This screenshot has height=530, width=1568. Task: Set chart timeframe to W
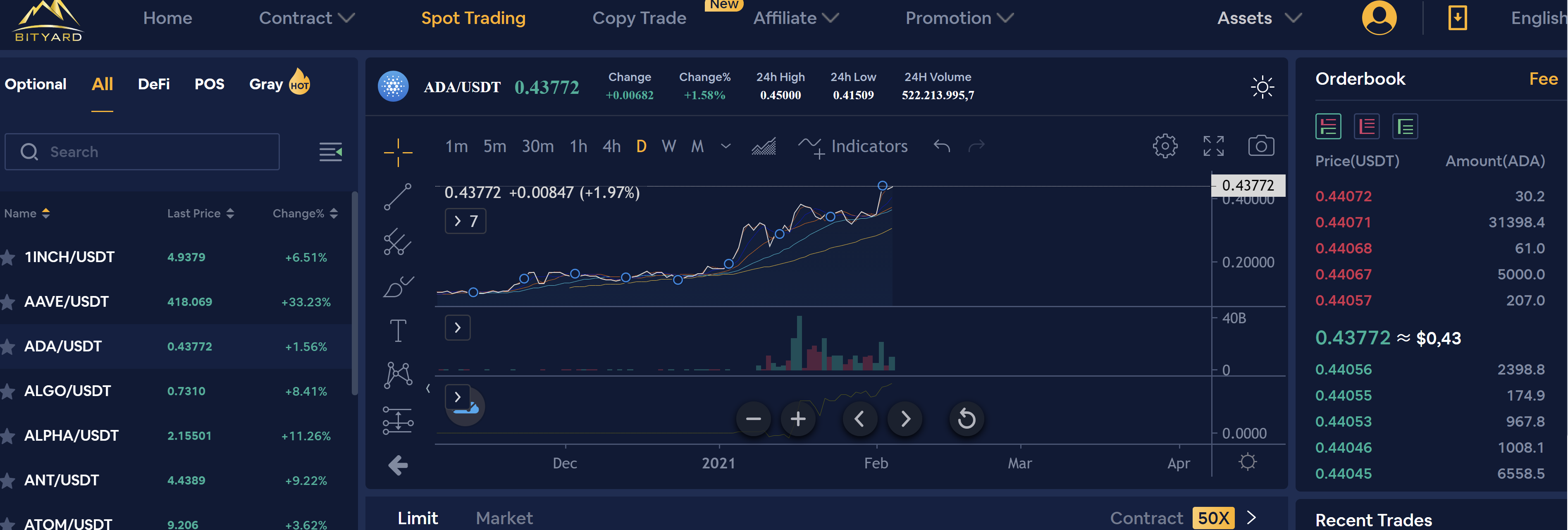pos(668,146)
